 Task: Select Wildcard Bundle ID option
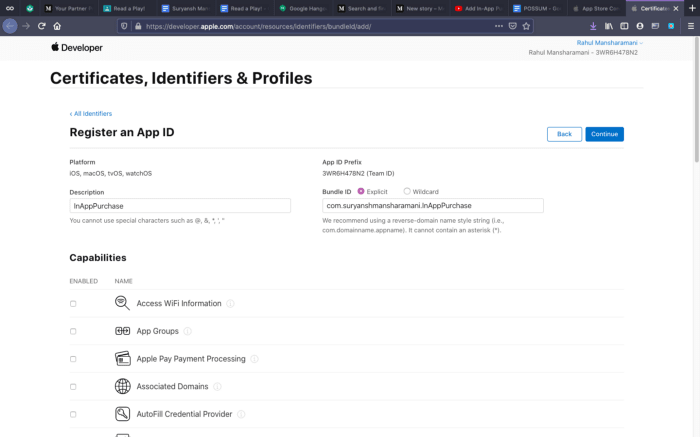[407, 191]
